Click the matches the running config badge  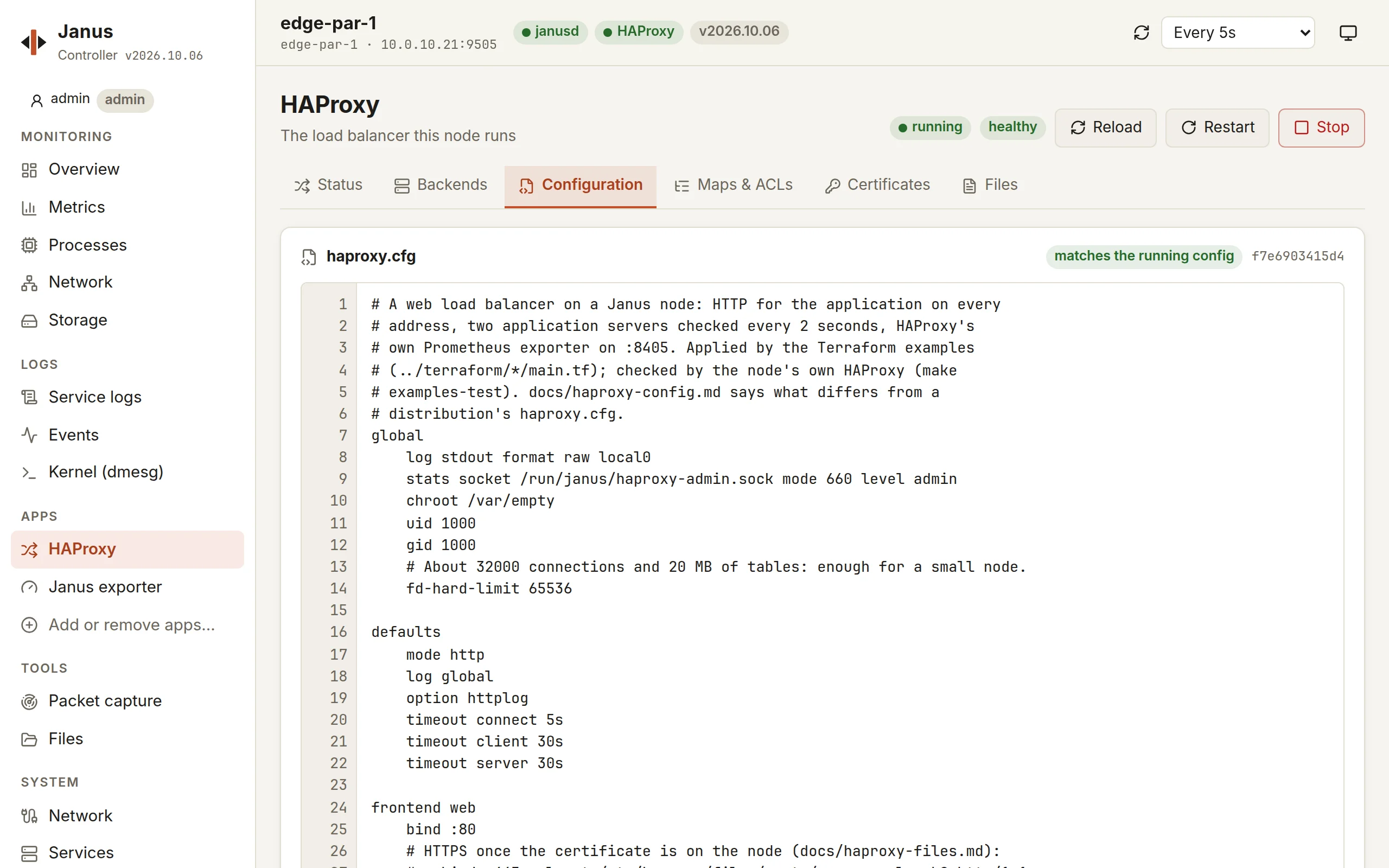1144,257
